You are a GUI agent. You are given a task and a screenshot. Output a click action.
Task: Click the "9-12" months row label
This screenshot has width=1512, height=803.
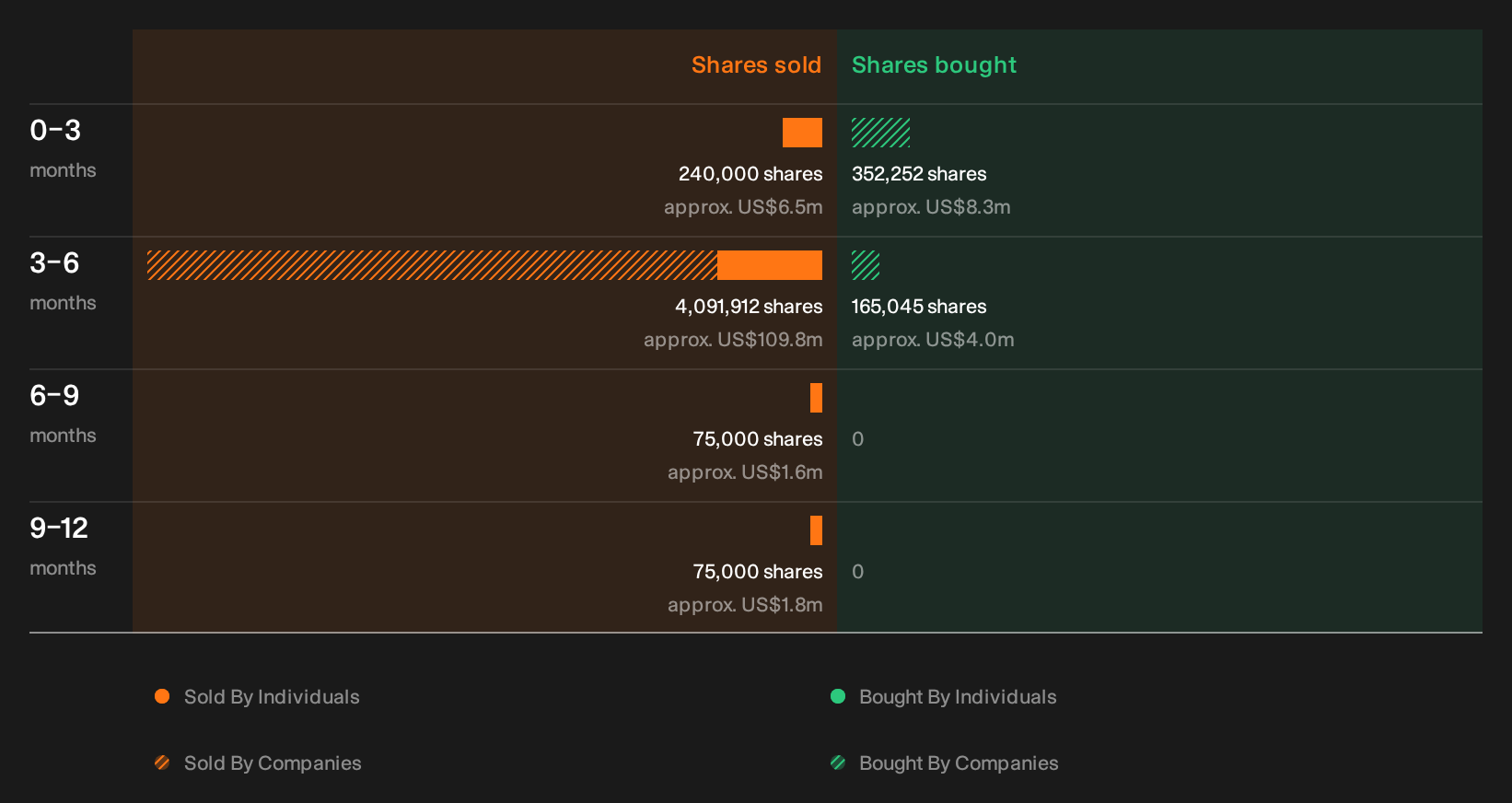click(x=59, y=528)
